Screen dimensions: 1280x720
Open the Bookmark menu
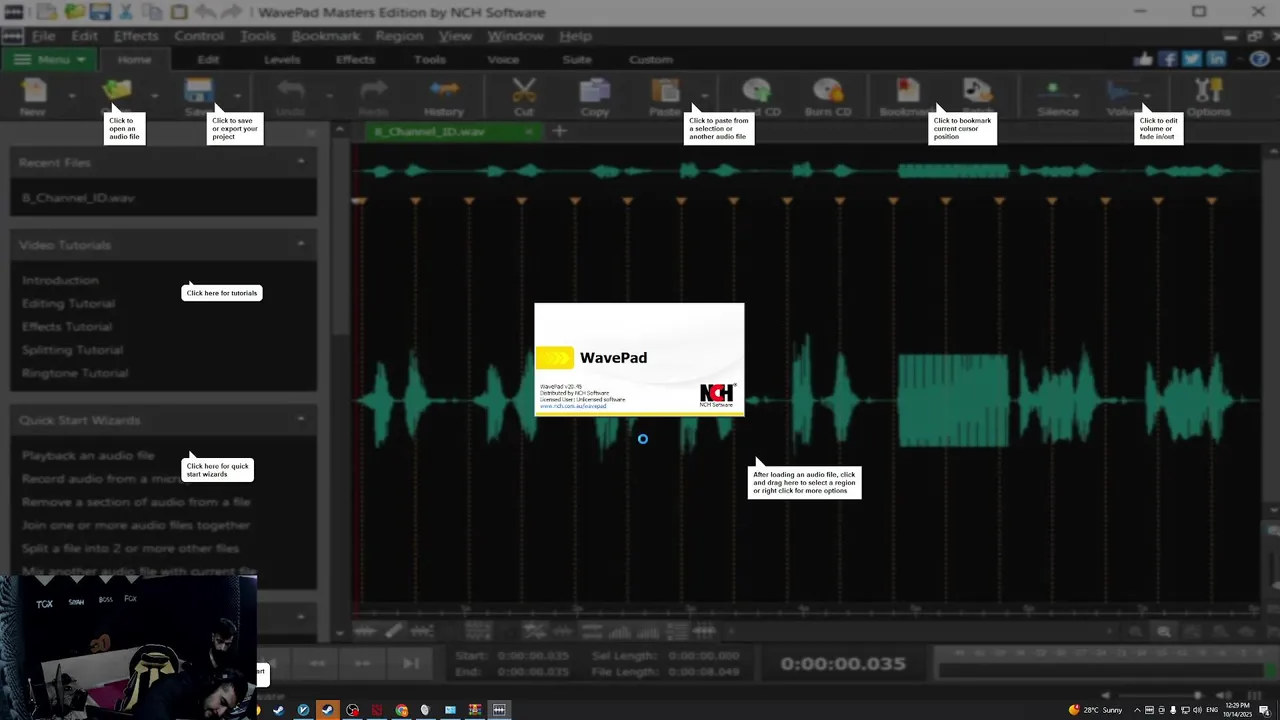click(x=326, y=36)
